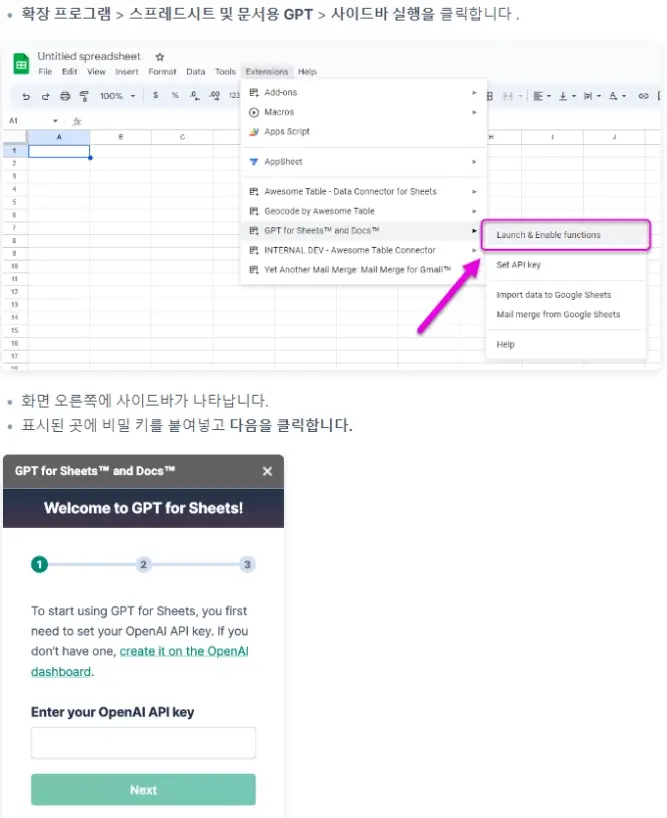Open the 123 number format dropdown

pyautogui.click(x=234, y=95)
